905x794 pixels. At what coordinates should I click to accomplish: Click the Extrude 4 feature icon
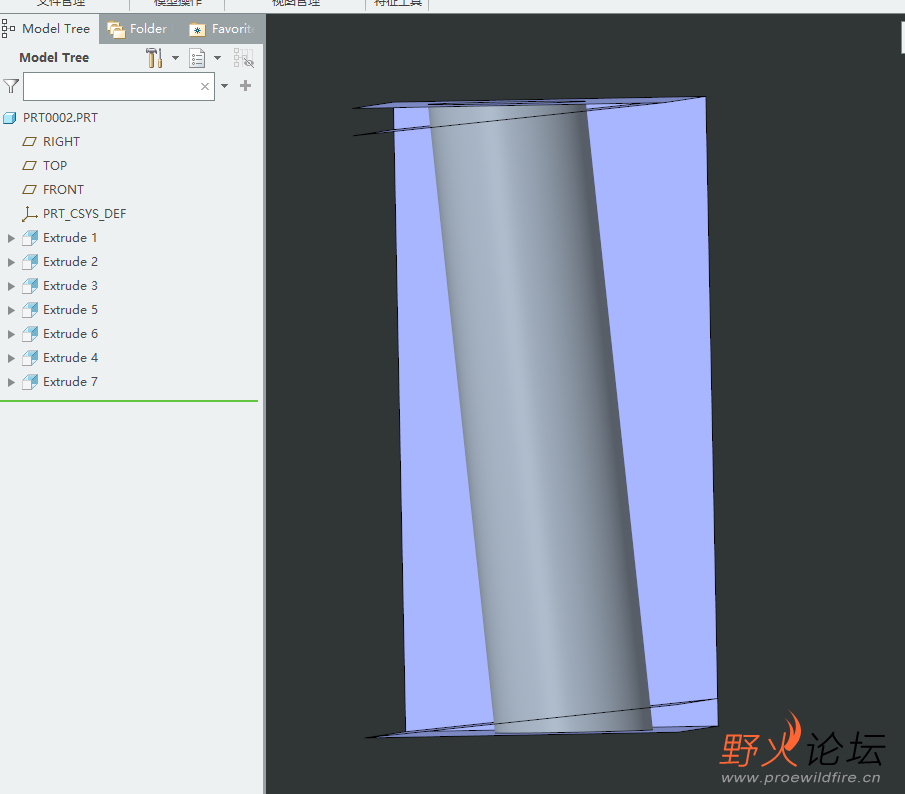(30, 358)
